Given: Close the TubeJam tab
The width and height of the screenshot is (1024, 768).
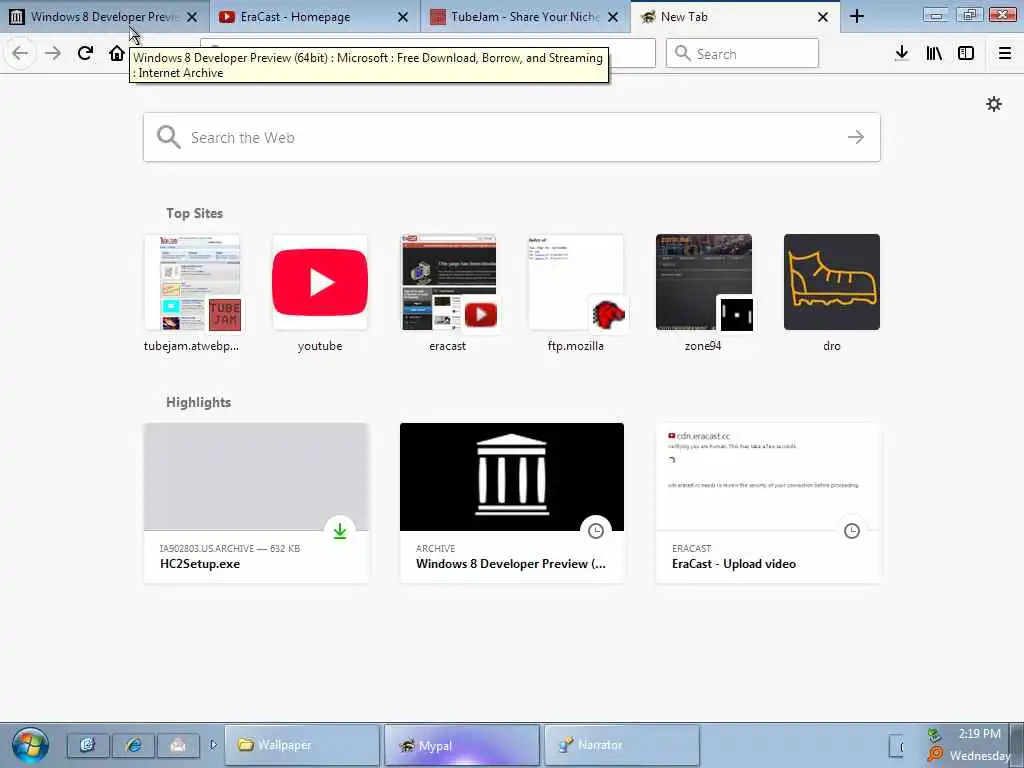Looking at the screenshot, I should (613, 17).
